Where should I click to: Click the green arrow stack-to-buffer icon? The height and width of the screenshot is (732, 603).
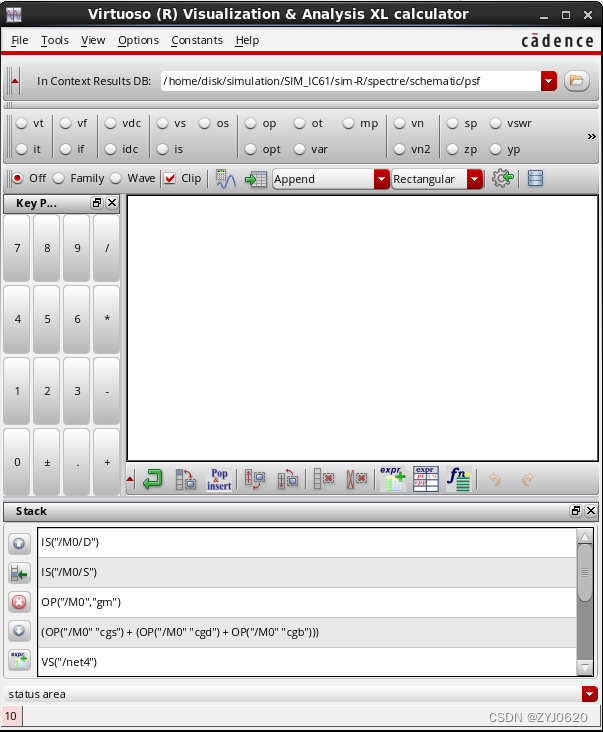19,573
